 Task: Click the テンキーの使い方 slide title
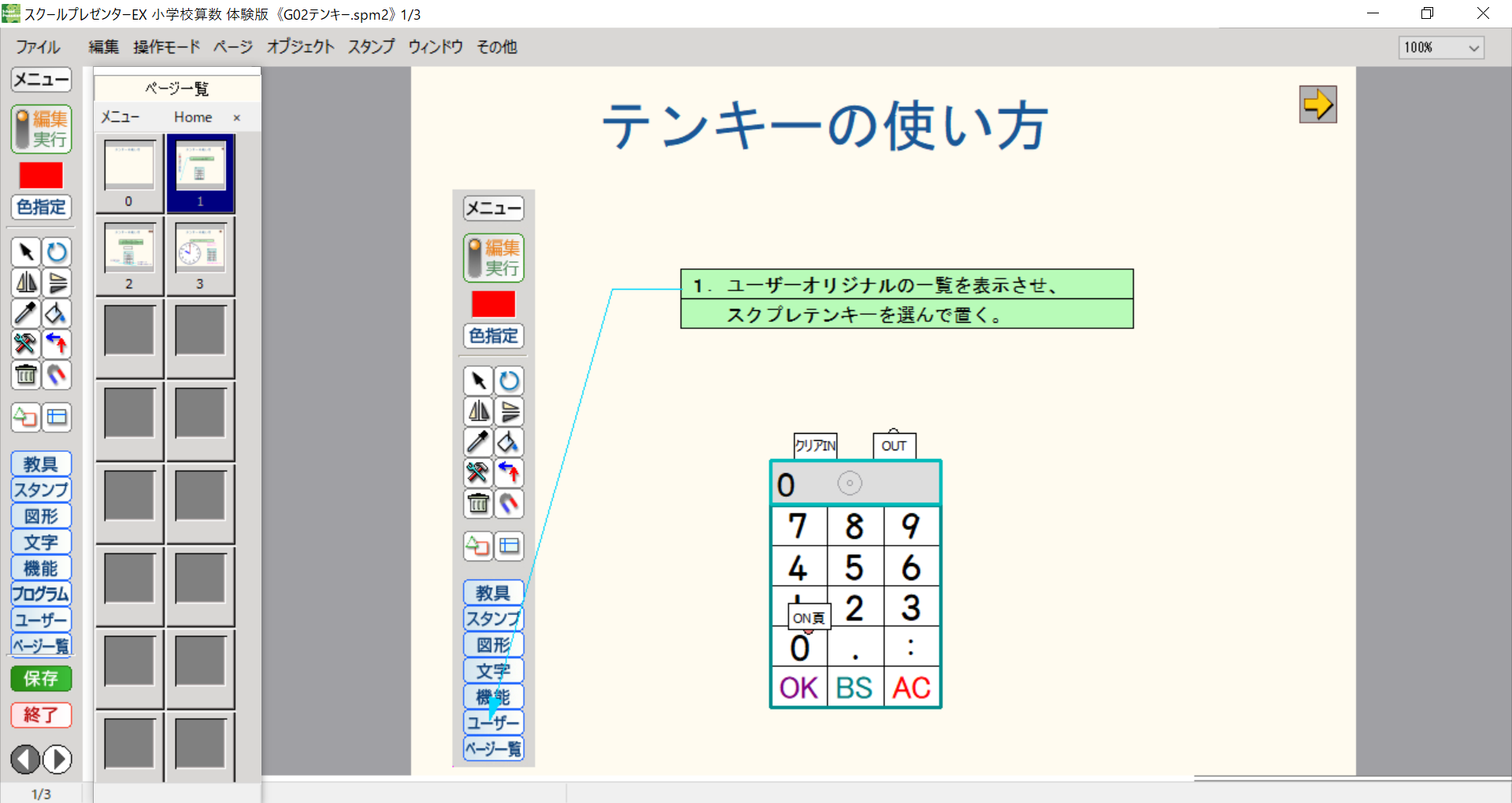coord(825,126)
